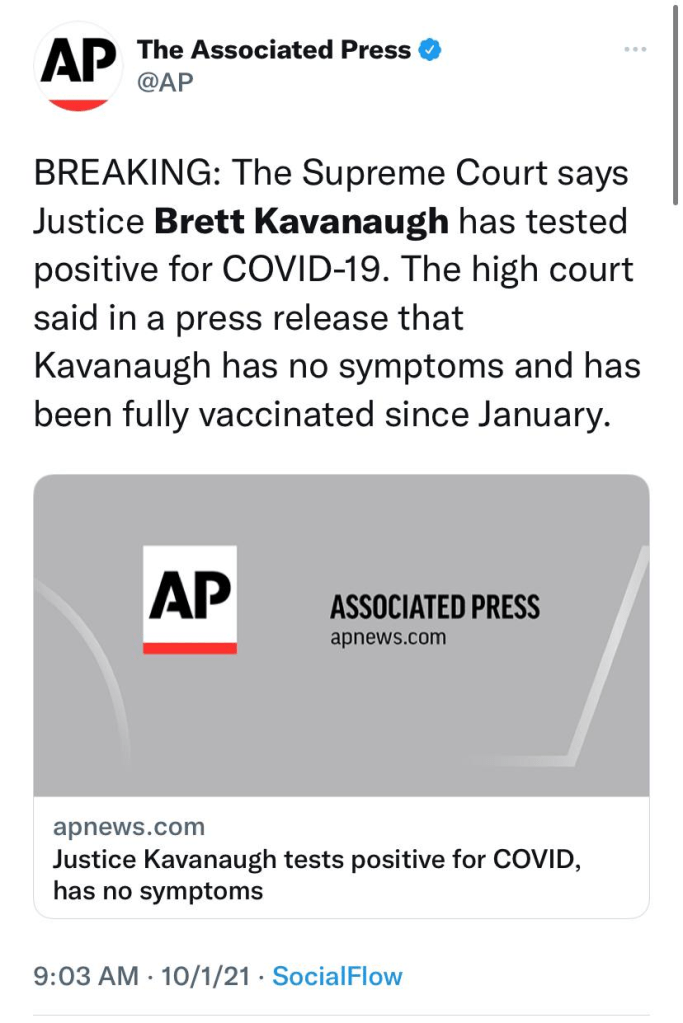Open the SocialFlow source link
Image resolution: width=683 pixels, height=1023 pixels.
(x=337, y=976)
